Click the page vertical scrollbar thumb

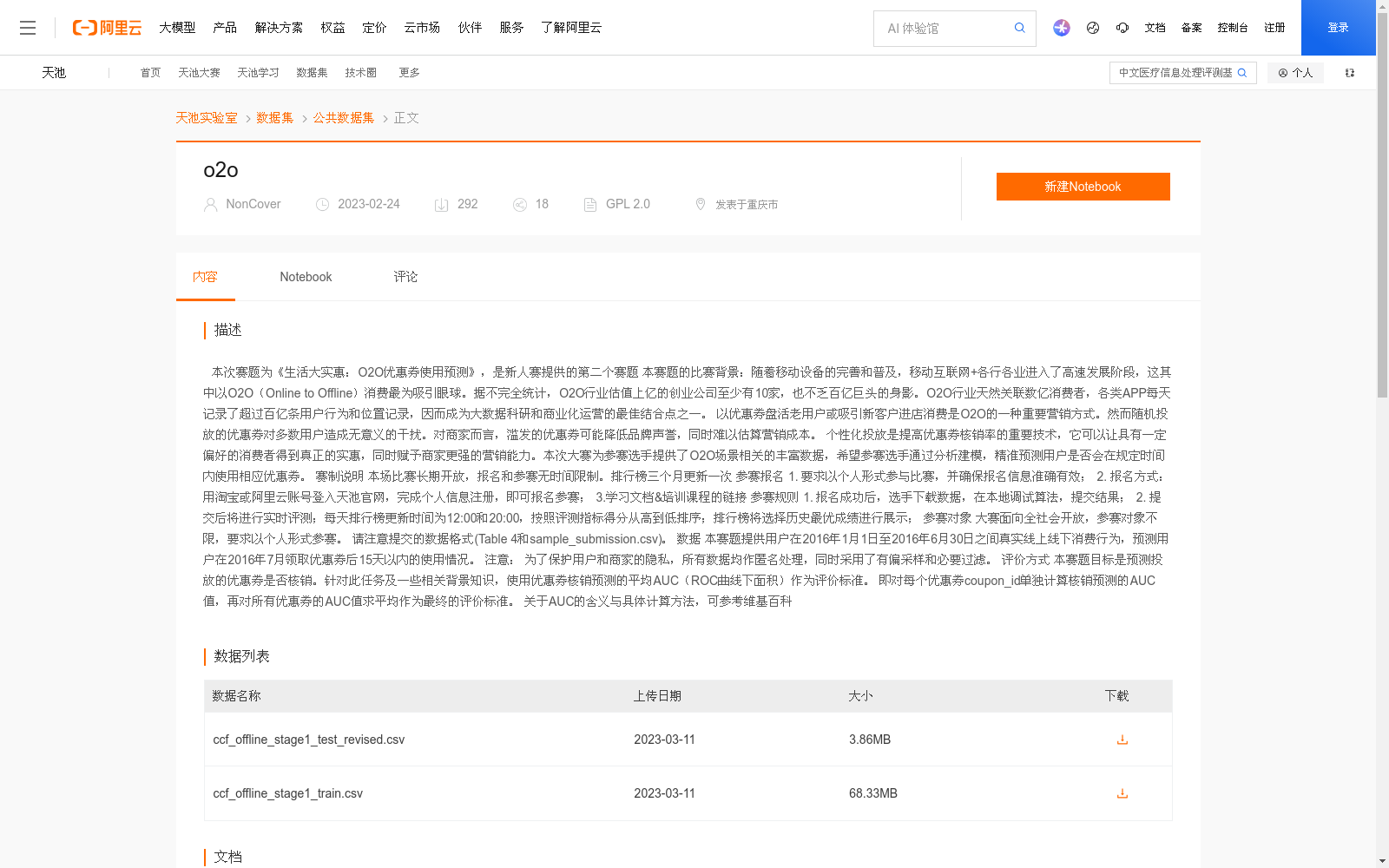[x=1382, y=206]
